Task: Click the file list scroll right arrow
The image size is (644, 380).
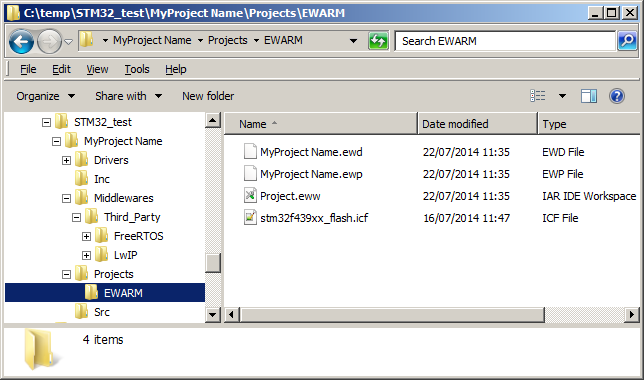Action: click(632, 315)
